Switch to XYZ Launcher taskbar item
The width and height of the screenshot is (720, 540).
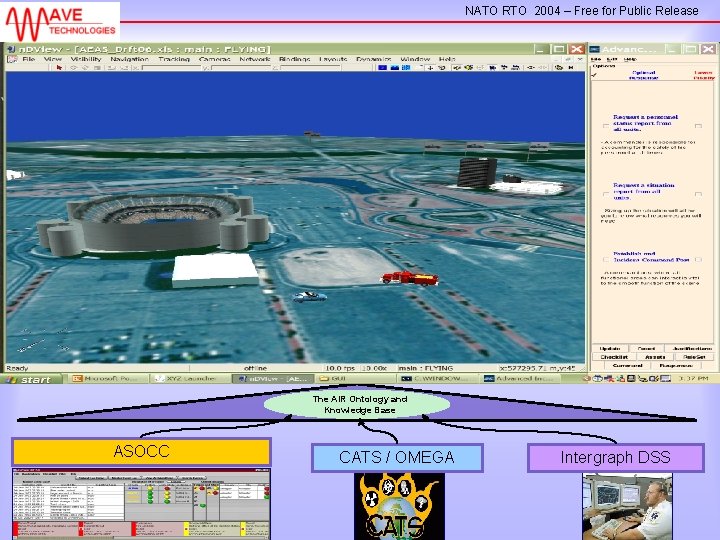pyautogui.click(x=191, y=379)
